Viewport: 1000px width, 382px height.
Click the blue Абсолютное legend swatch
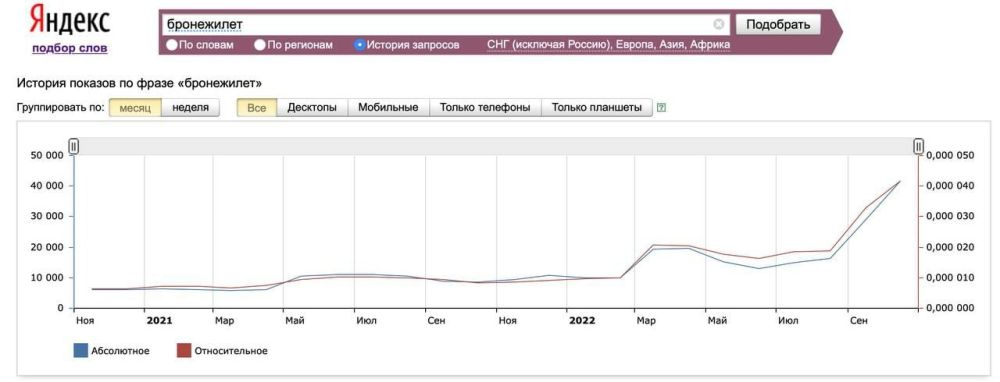[x=80, y=351]
